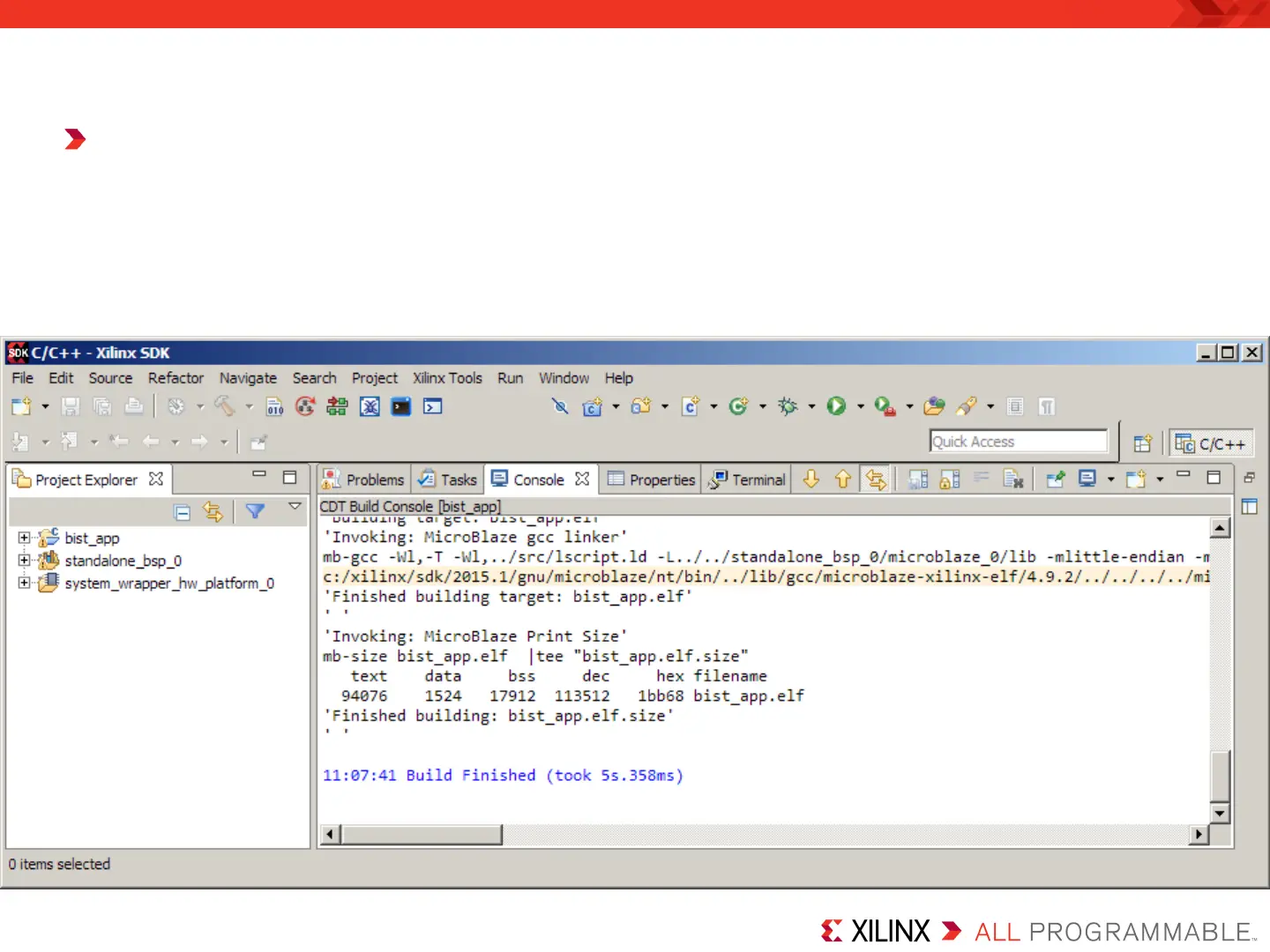Screen dimensions: 1270x952
Task: Click Next console down-arrow icon
Action: tap(811, 479)
